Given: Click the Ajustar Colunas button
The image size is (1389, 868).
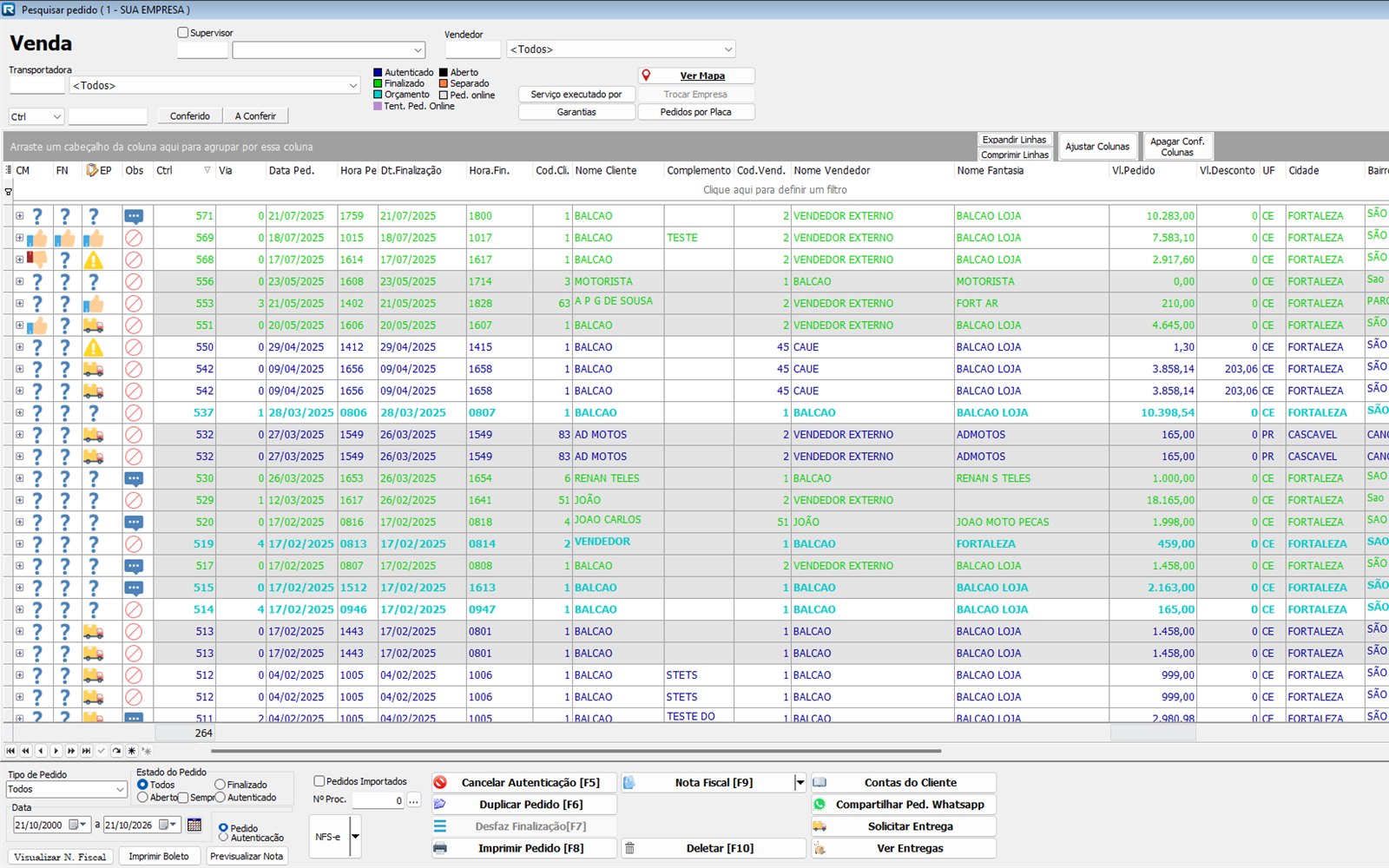Looking at the screenshot, I should pos(1097,147).
